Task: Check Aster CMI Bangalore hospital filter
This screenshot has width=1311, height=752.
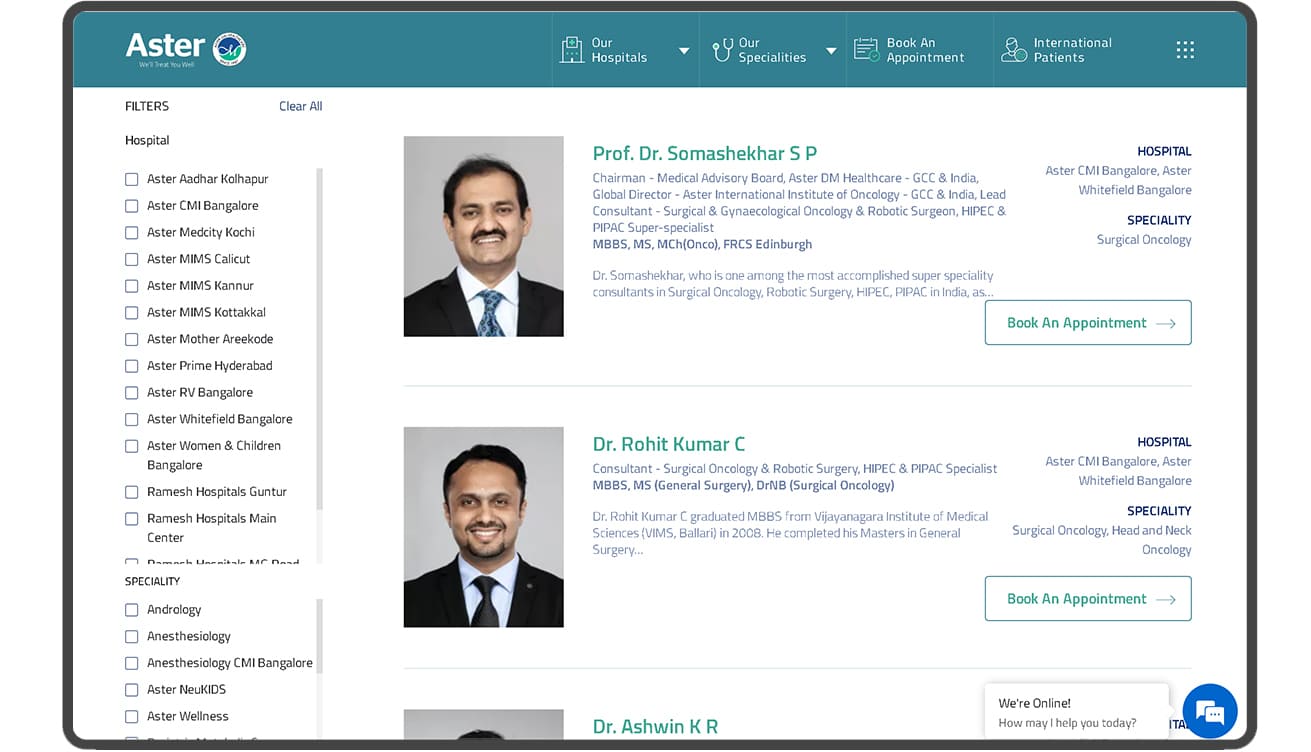Action: tap(131, 206)
